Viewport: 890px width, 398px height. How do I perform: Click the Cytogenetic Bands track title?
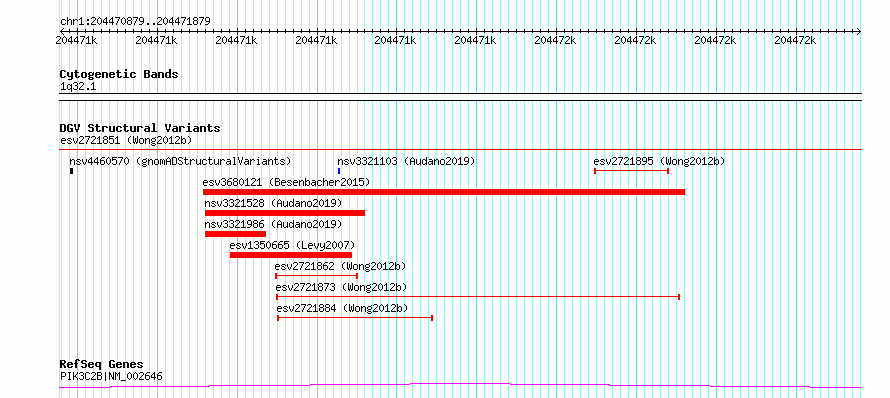coord(119,74)
